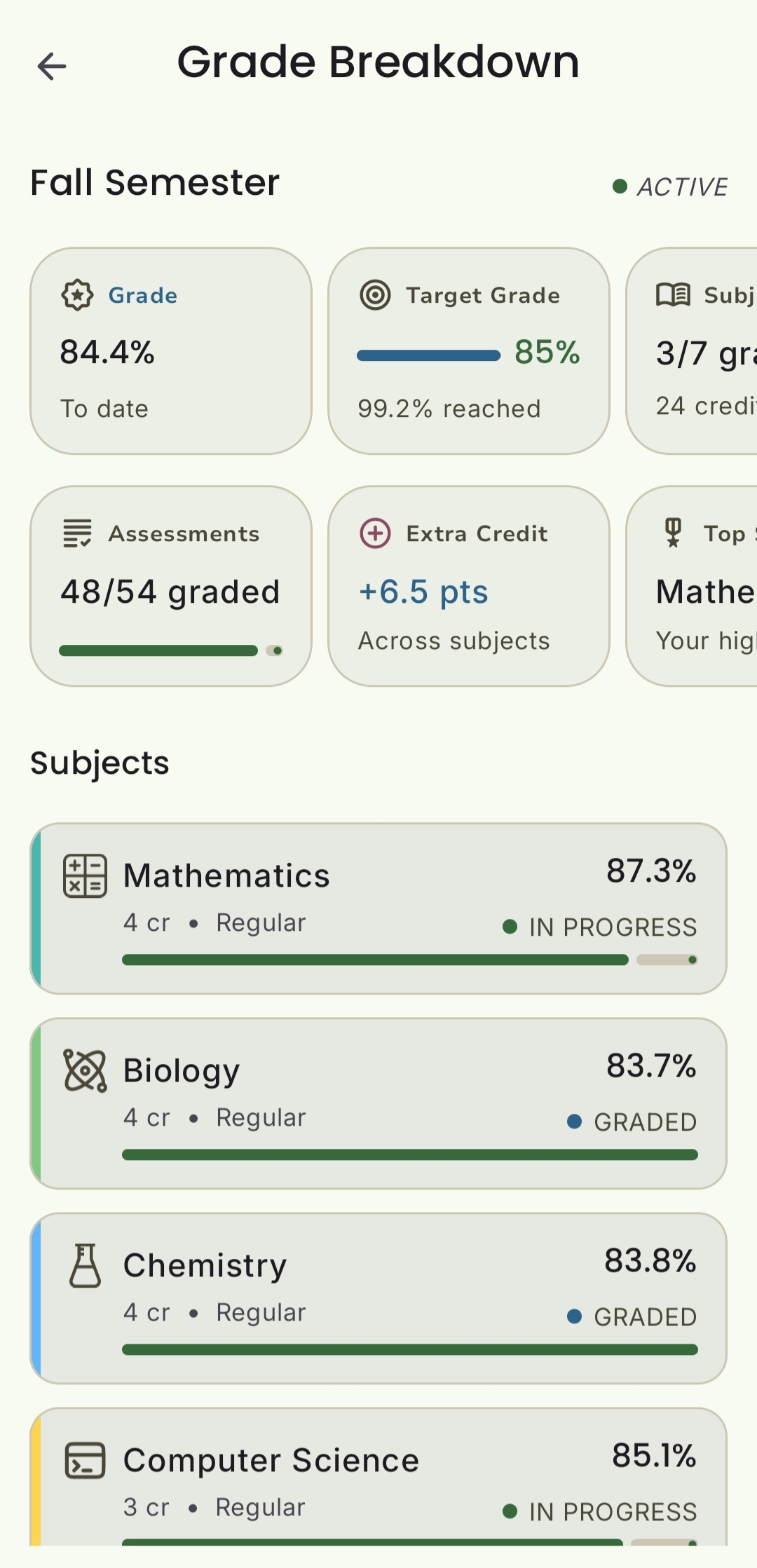
Task: Tap the back arrow icon
Action: (52, 67)
